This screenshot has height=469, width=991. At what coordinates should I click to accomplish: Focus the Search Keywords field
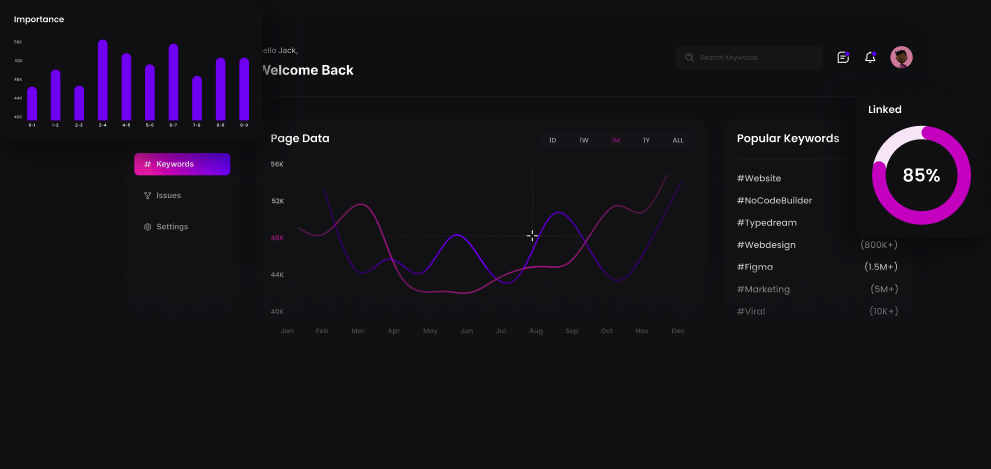749,58
